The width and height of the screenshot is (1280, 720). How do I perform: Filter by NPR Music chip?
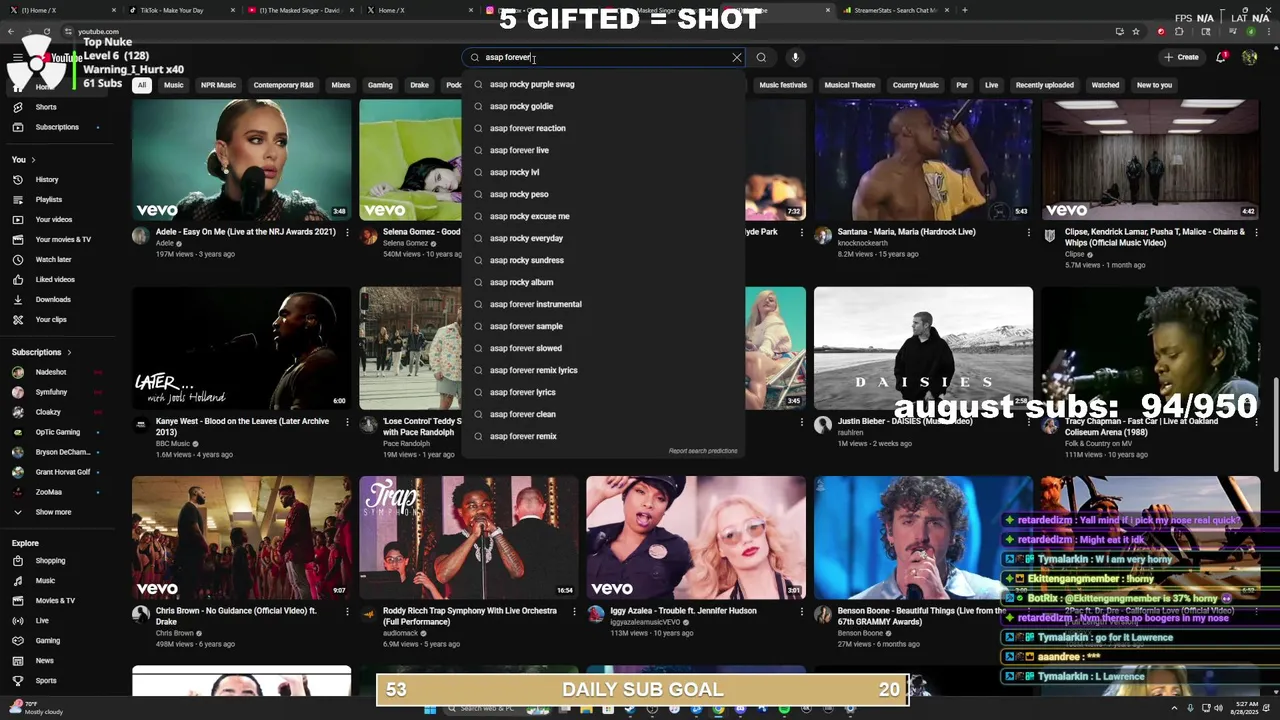[218, 85]
